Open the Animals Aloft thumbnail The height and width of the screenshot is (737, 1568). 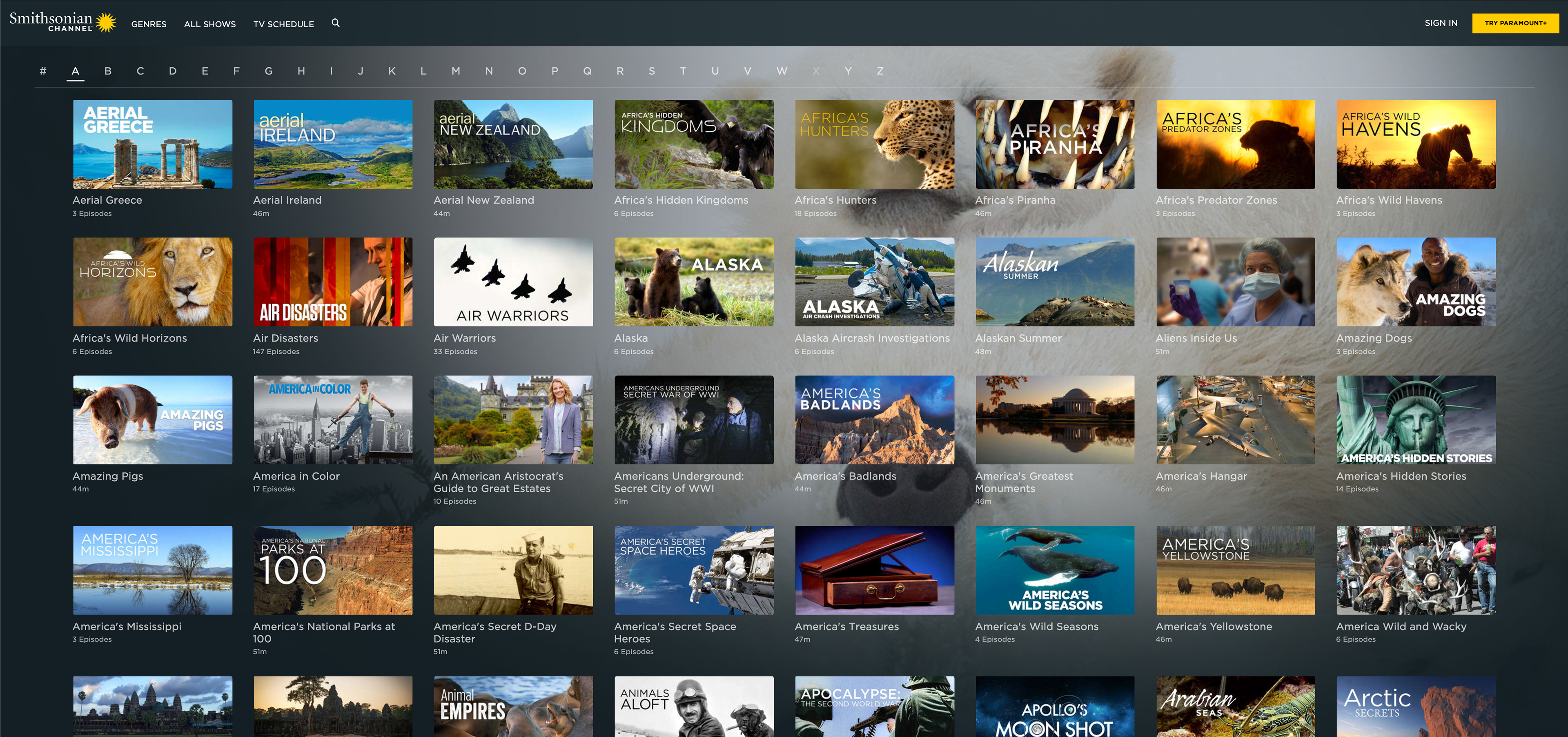694,706
